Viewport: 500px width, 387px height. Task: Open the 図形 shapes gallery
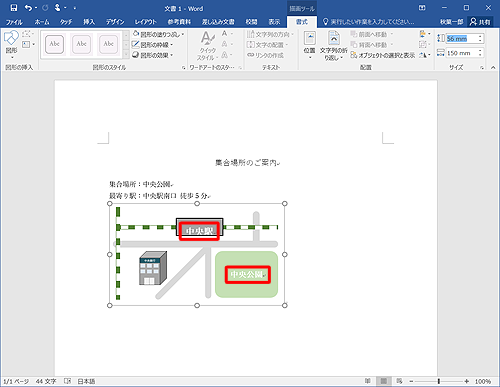[x=11, y=45]
